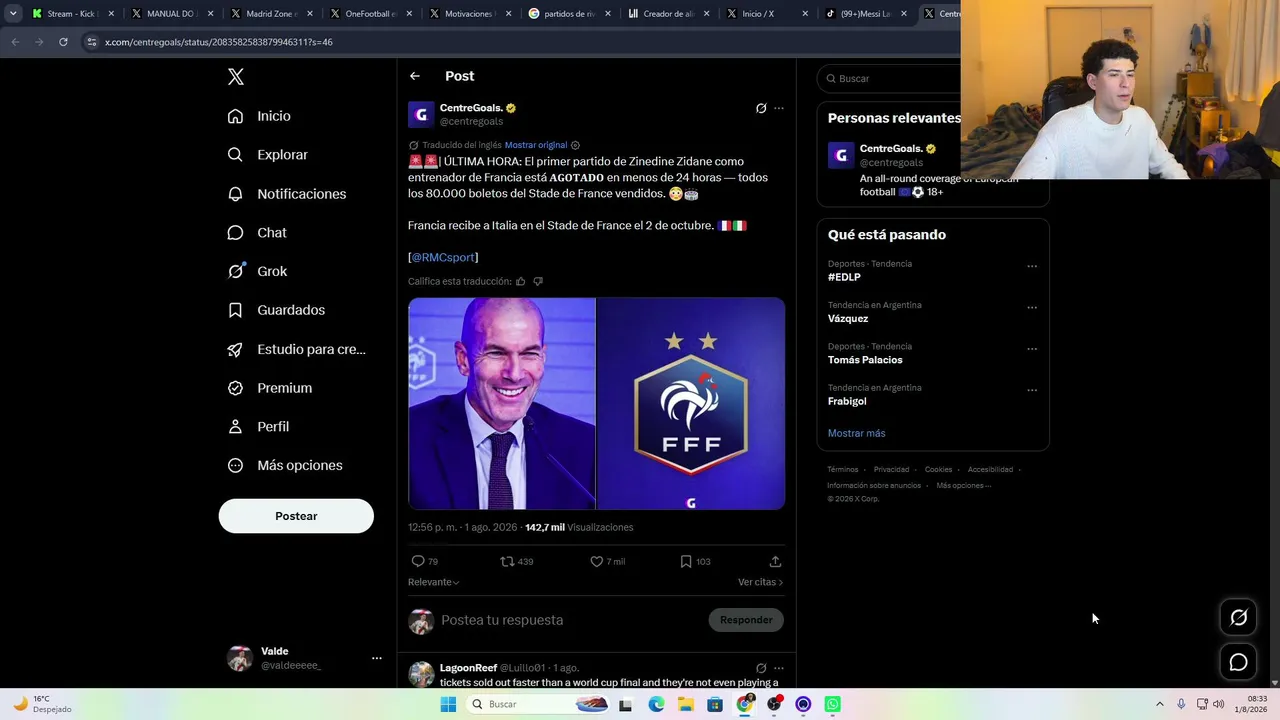1280x720 pixels.
Task: Open the three-dot menu on CentreGoals post
Action: (x=779, y=108)
